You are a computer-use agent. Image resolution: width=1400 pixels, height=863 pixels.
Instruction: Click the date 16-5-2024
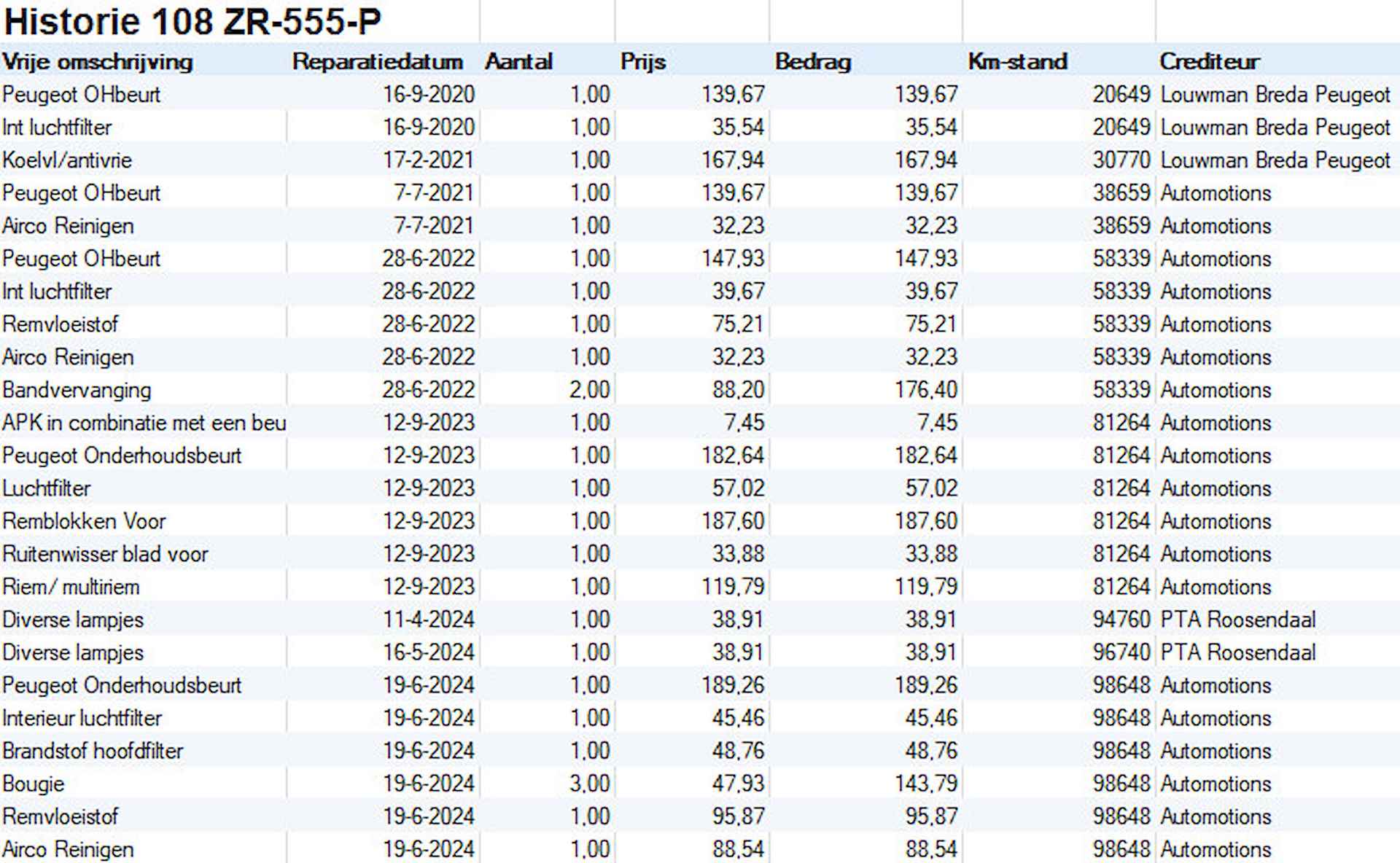click(429, 652)
